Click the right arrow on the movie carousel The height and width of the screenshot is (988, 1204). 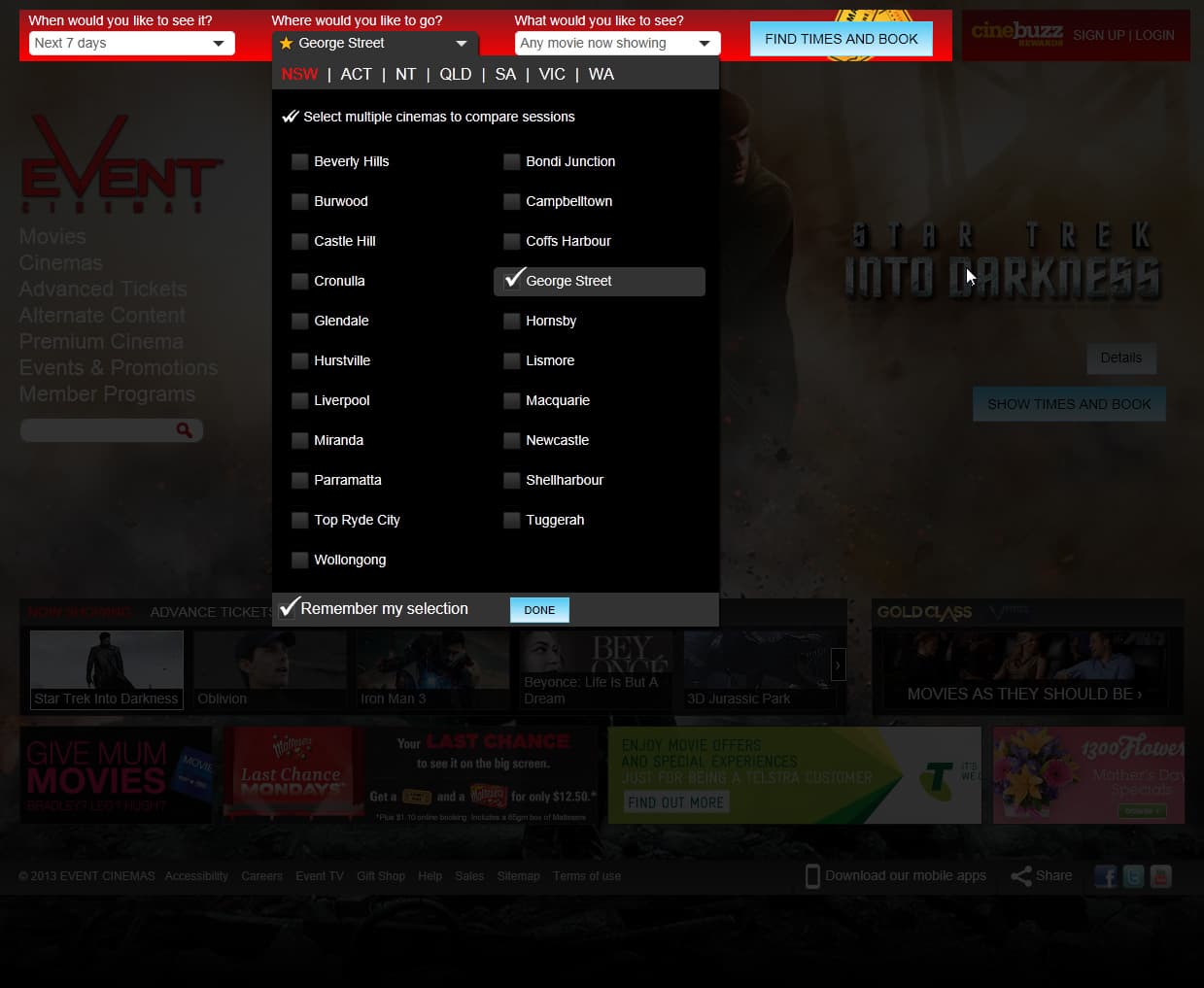point(838,664)
